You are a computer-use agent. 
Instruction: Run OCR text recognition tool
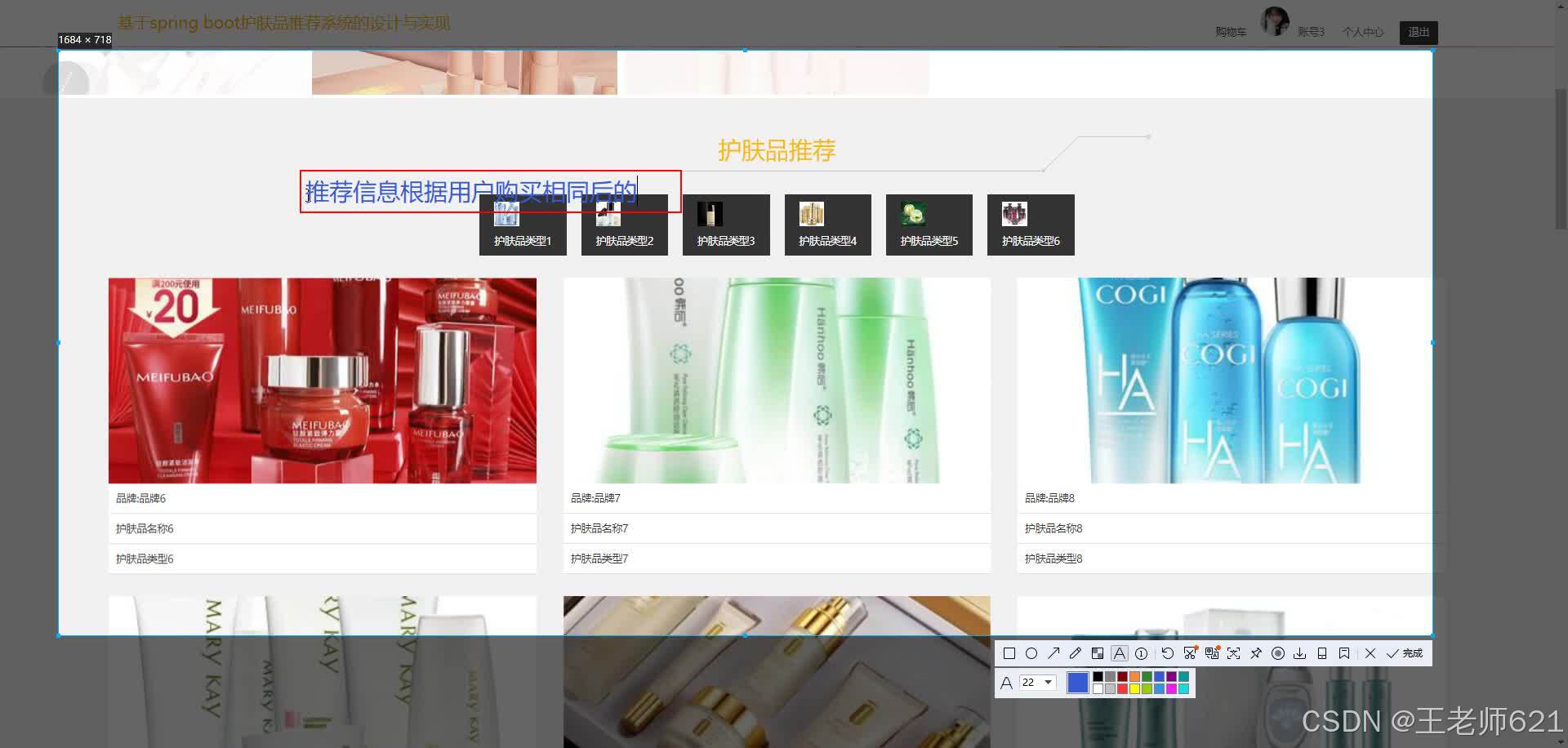click(x=1233, y=653)
